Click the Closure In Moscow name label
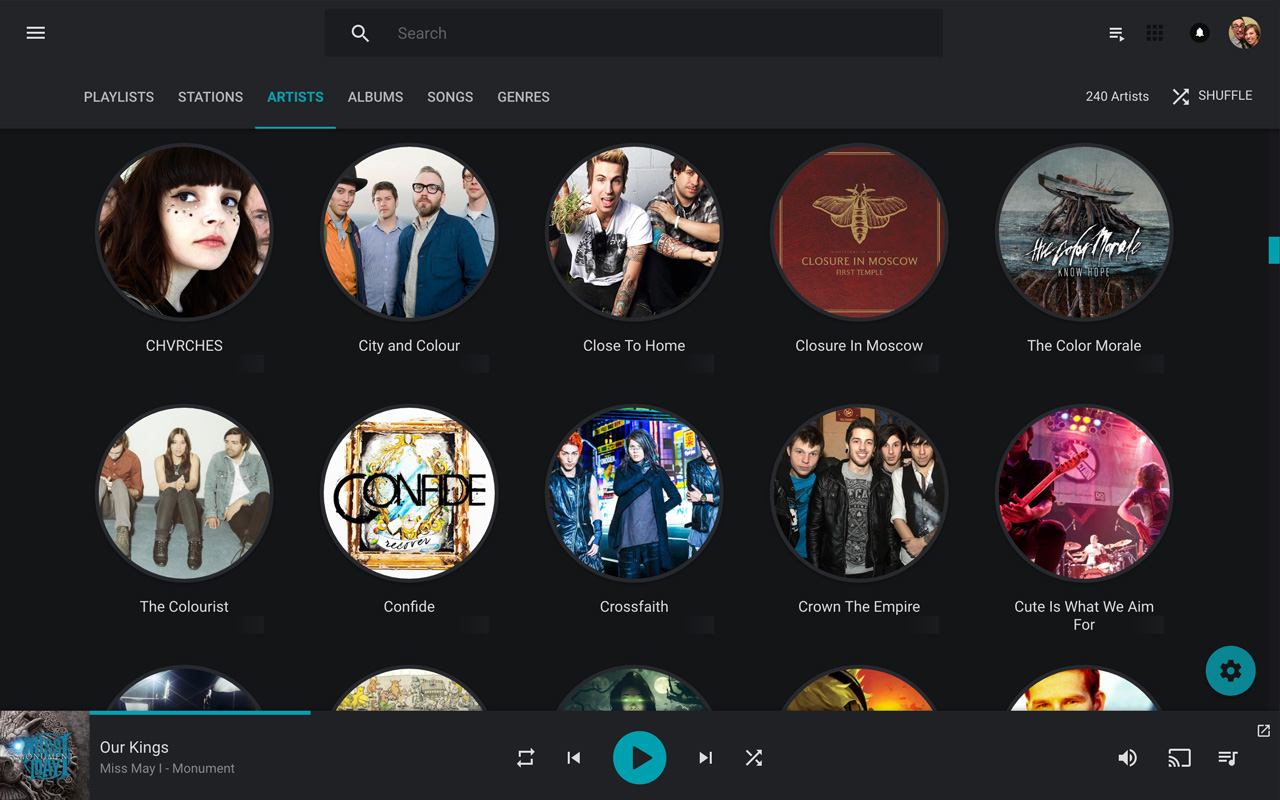Screen dimensions: 1280x800 pyautogui.click(x=859, y=346)
